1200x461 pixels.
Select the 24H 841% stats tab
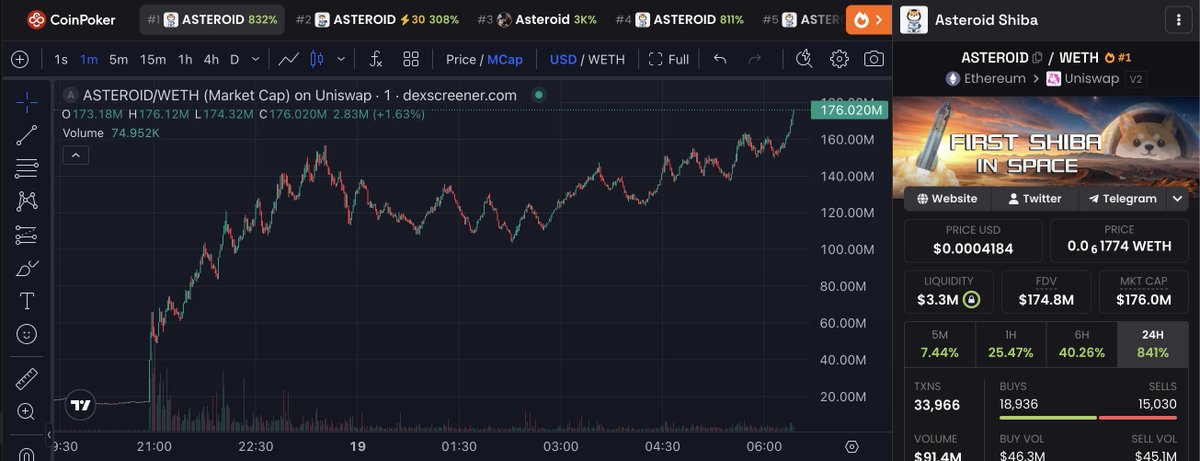pyautogui.click(x=1153, y=343)
